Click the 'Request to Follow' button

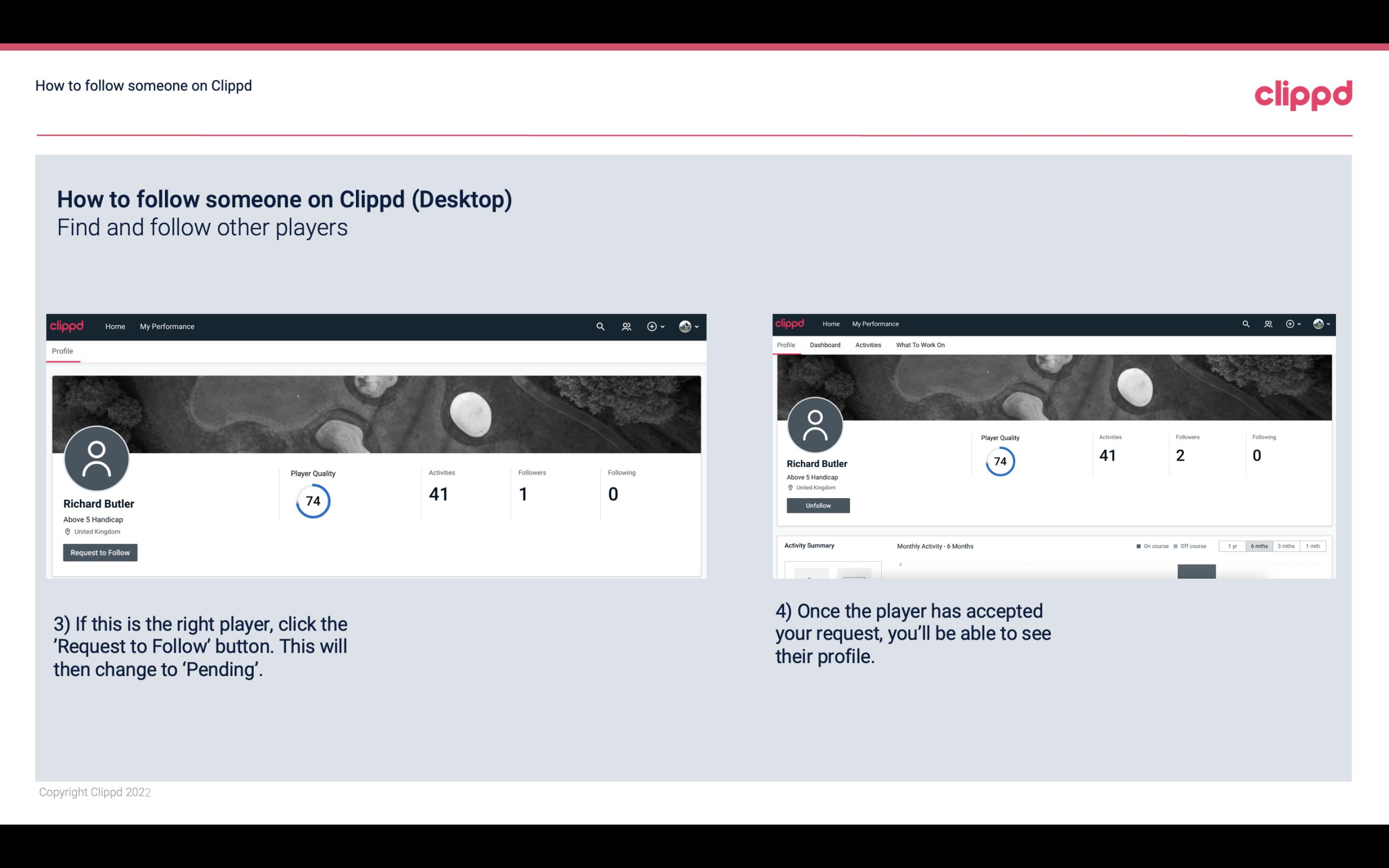[x=100, y=552]
